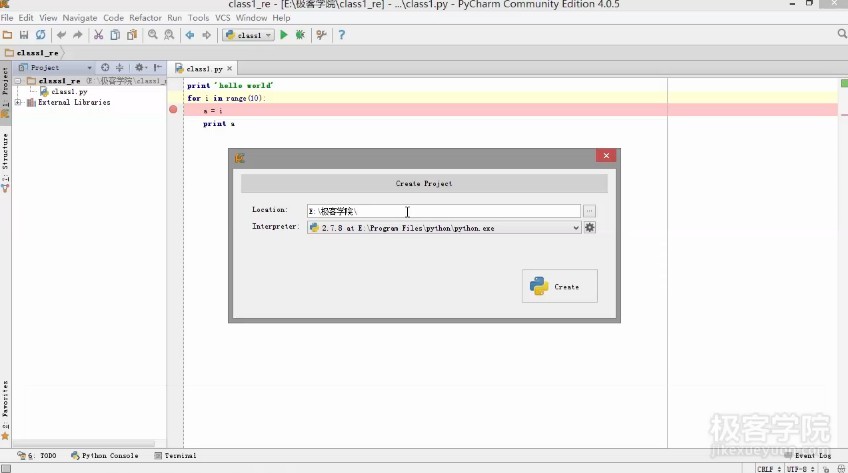Click the Project side tab
This screenshot has height=473, width=848.
(5, 92)
